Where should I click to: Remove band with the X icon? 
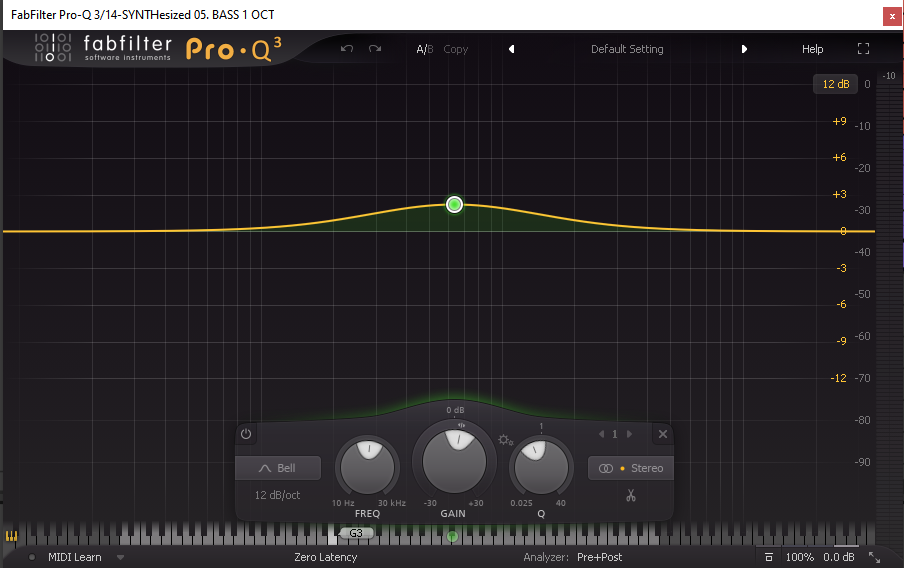(x=662, y=434)
